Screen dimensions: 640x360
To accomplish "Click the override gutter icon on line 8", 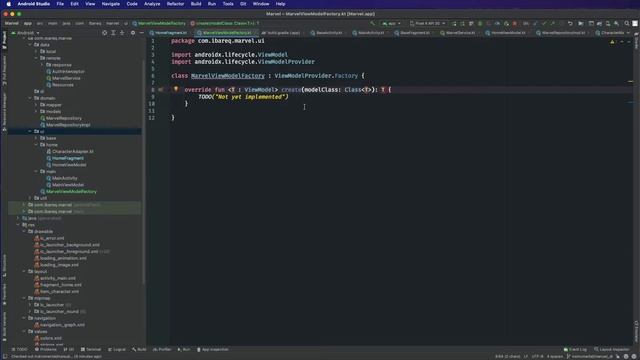I will (x=160, y=89).
